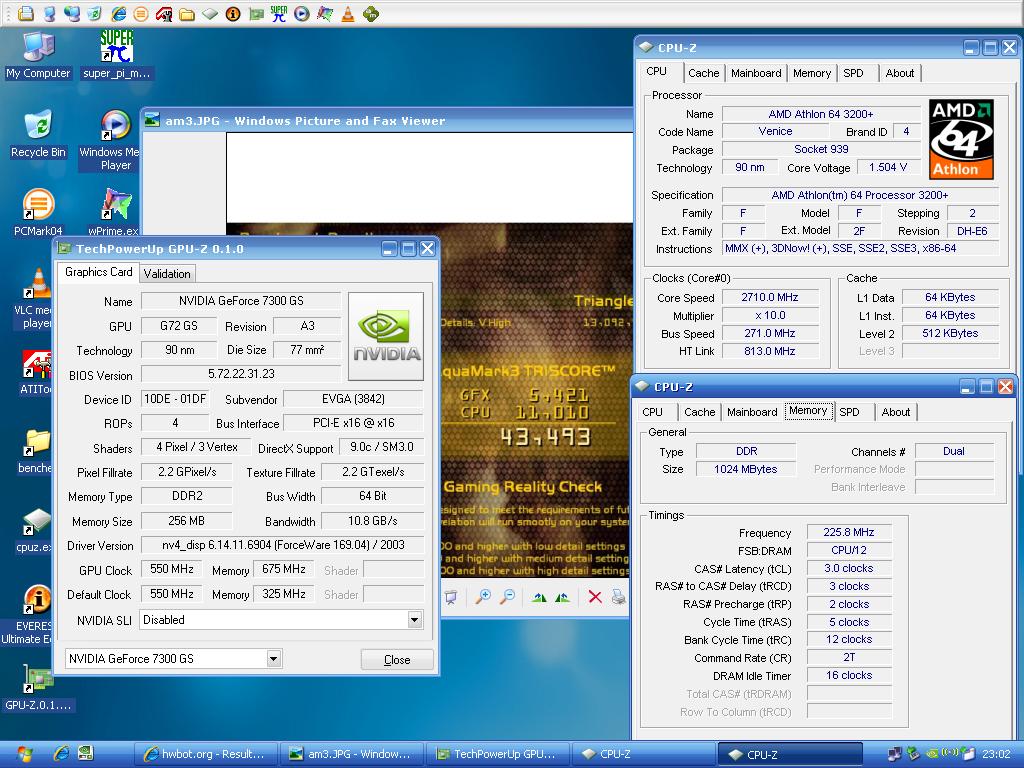Open PCMark04 desktop shortcut
This screenshot has height=768, width=1024.
(x=38, y=213)
